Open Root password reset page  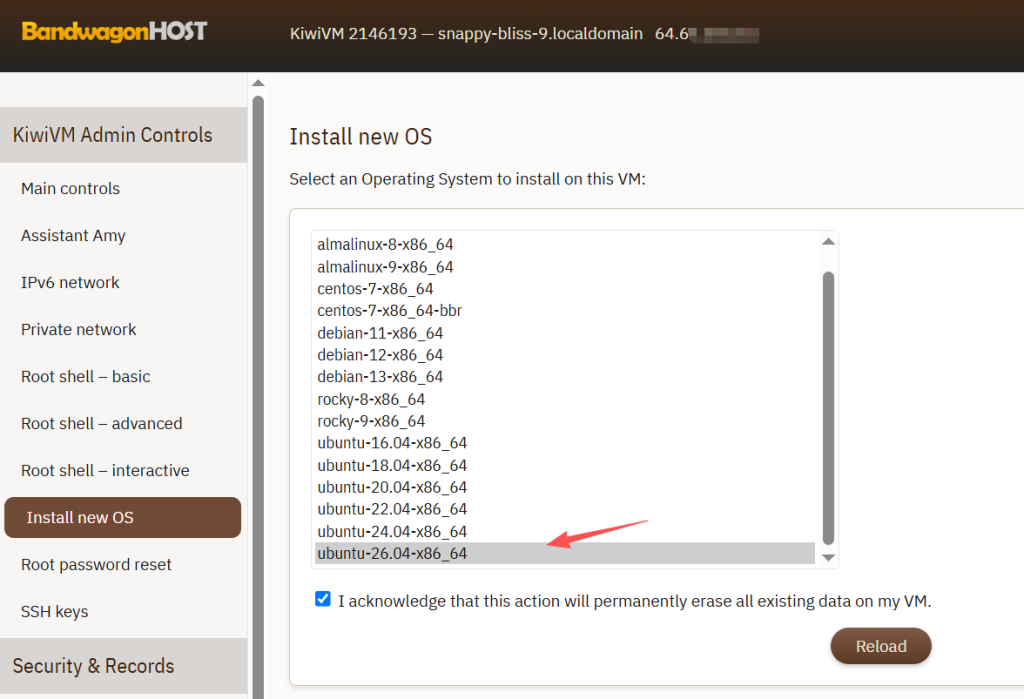coord(96,565)
